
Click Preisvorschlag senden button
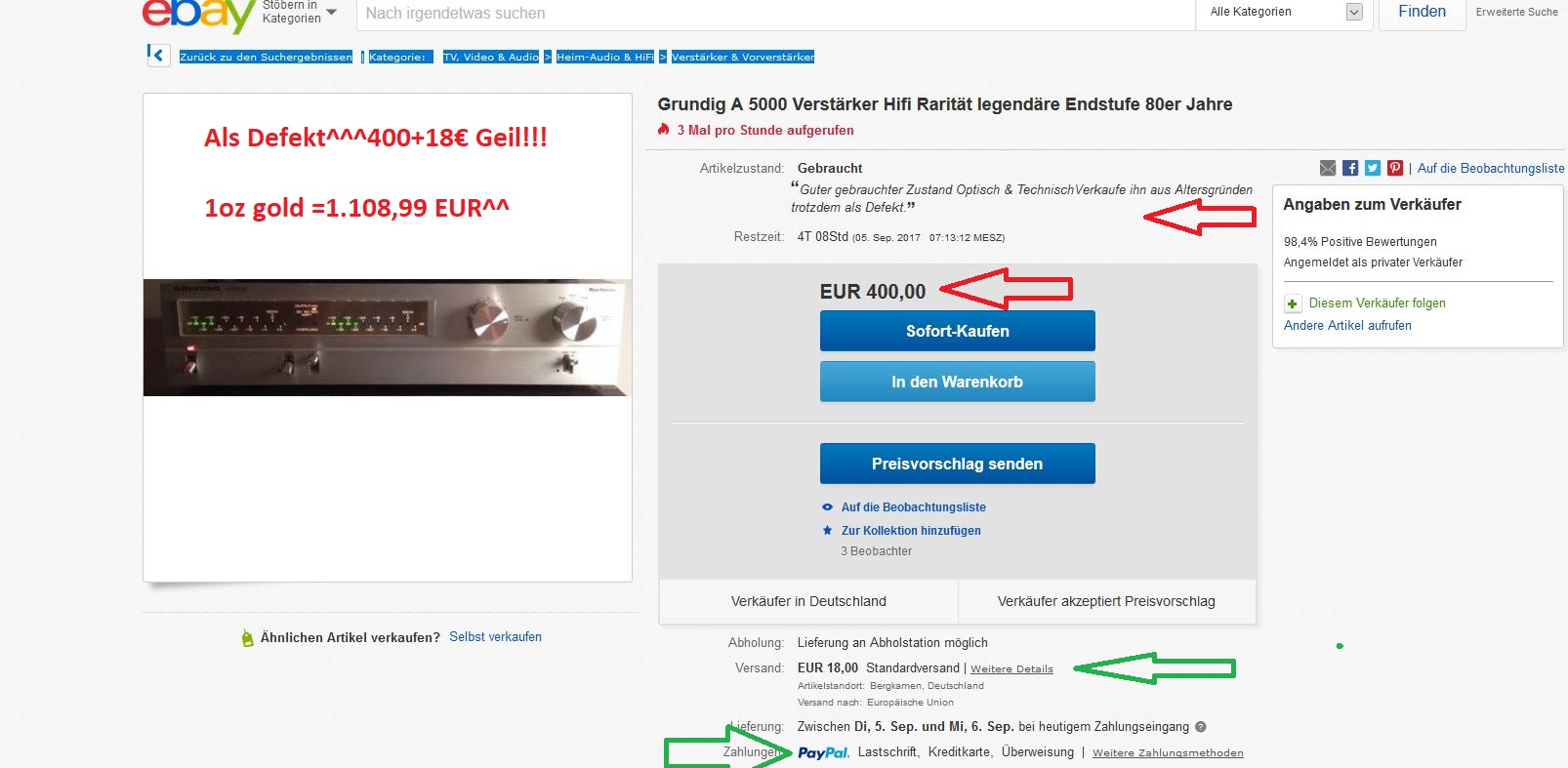[957, 464]
